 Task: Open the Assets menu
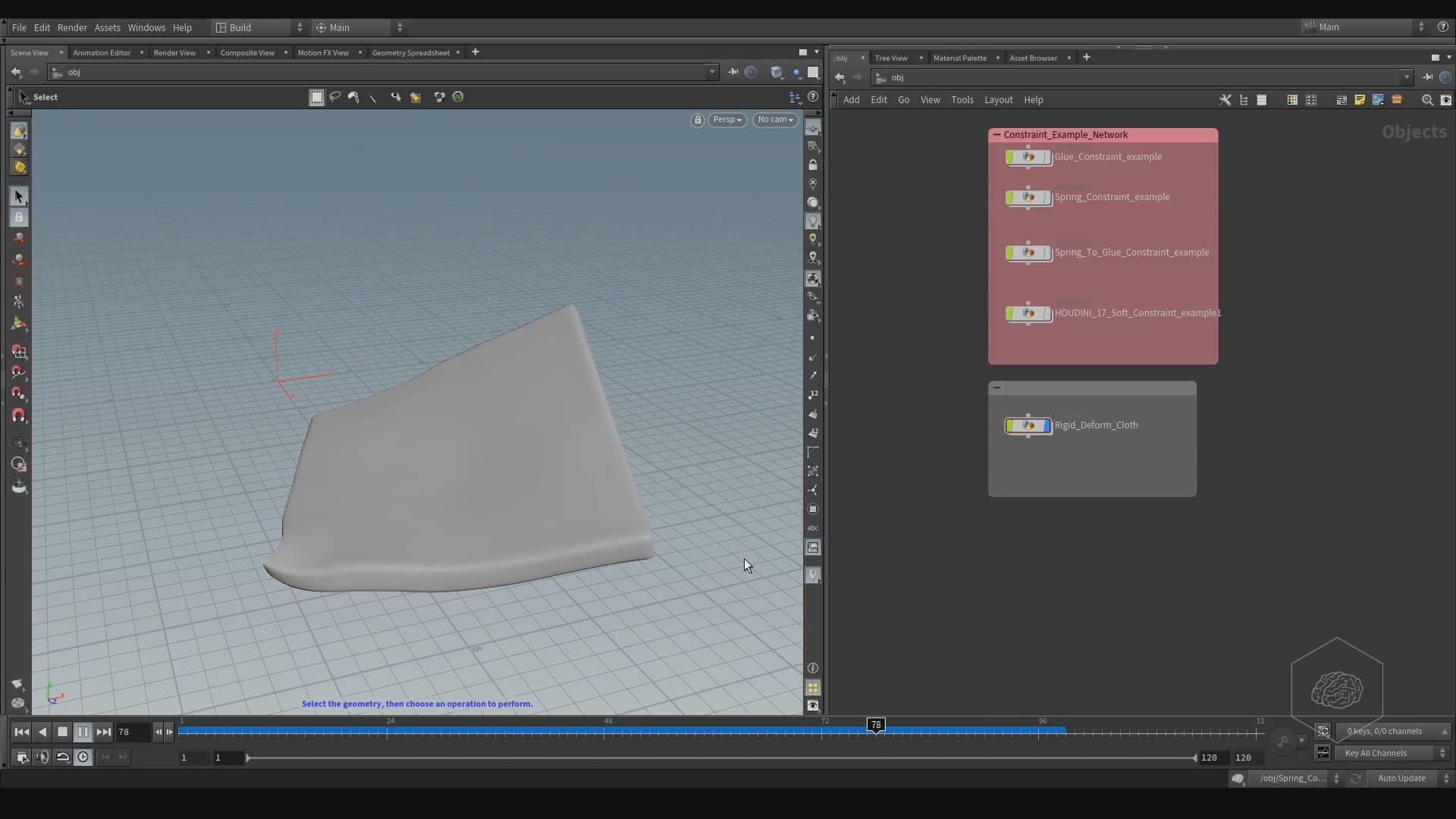(x=107, y=27)
